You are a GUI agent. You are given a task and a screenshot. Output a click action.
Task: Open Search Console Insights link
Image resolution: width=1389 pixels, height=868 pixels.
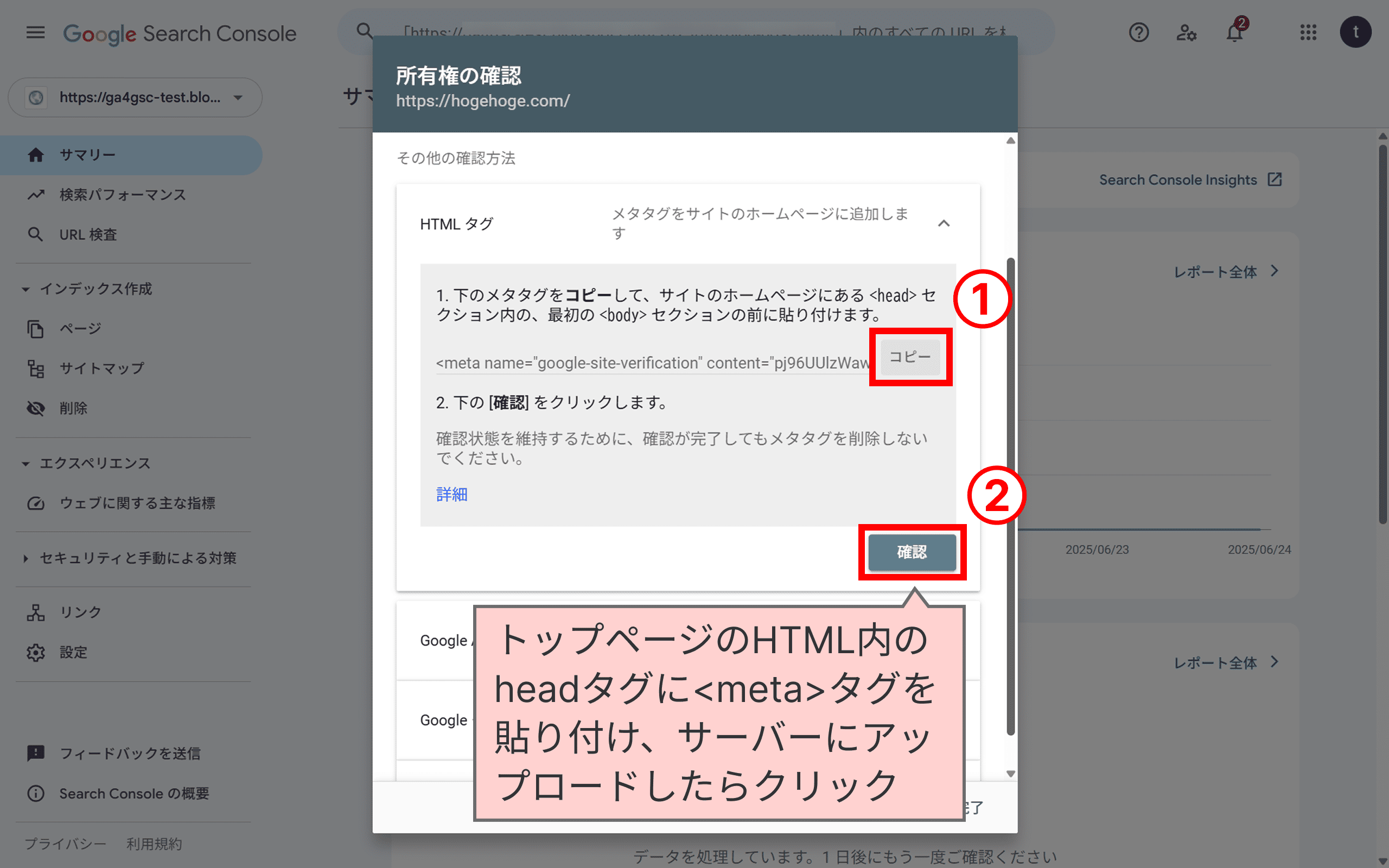[1178, 180]
